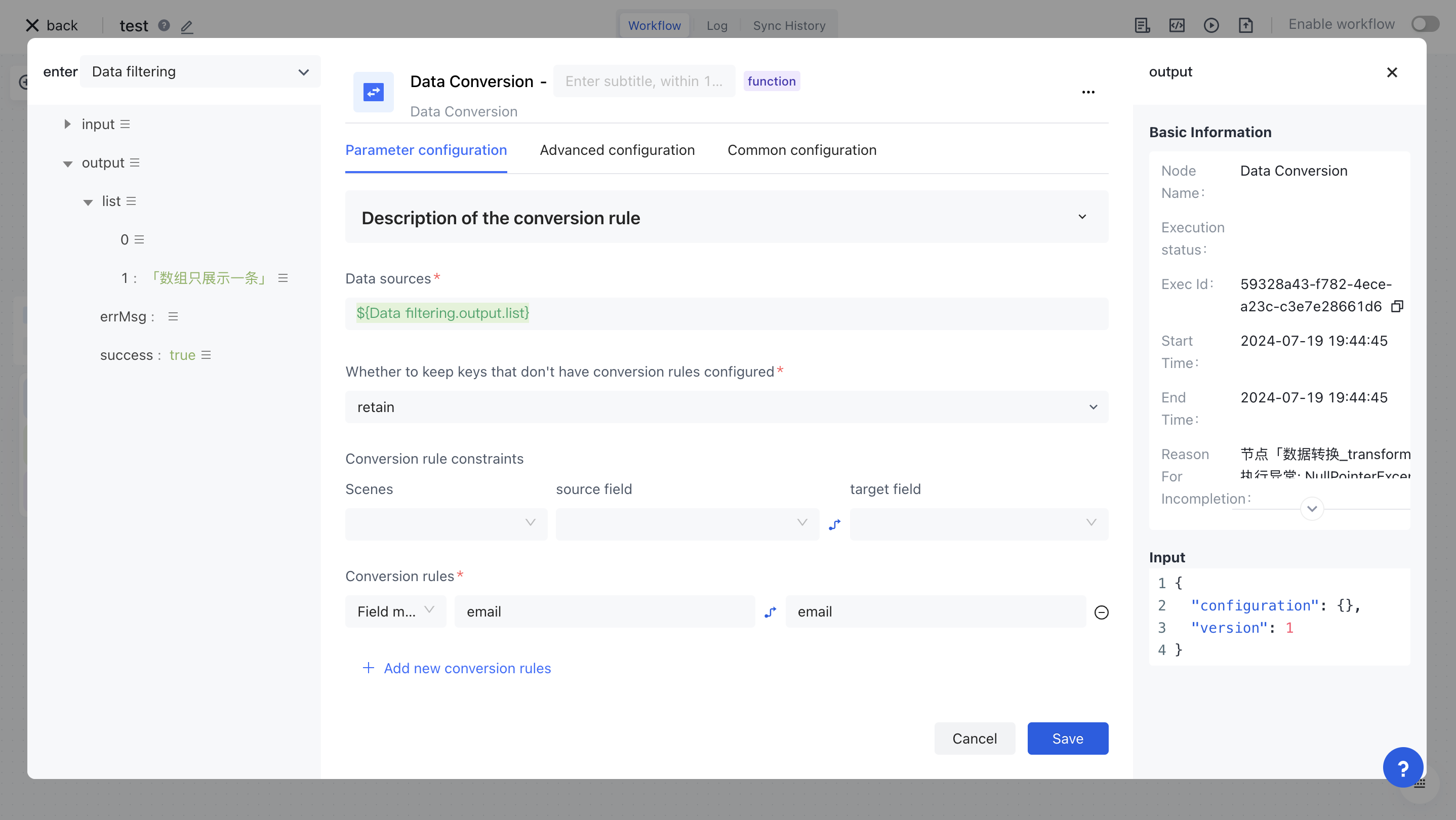Open the Sync History tab

[x=788, y=26]
